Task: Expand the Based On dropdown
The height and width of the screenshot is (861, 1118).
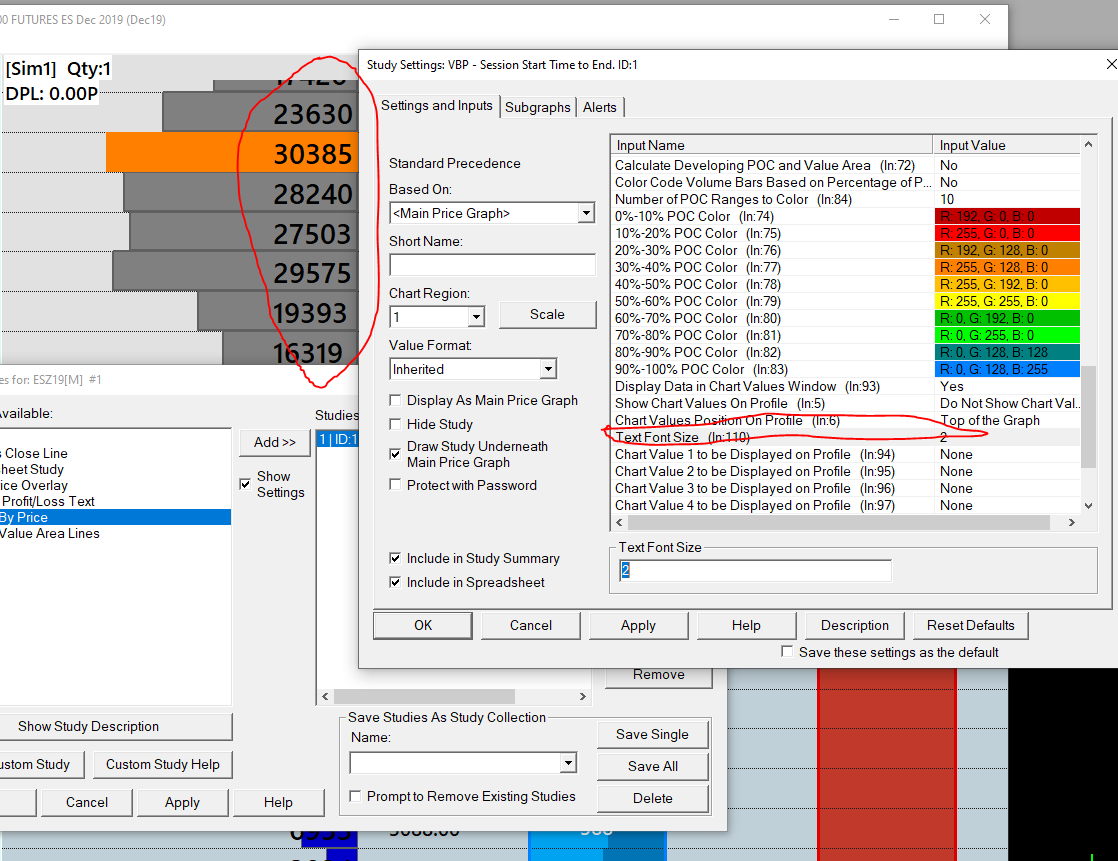Action: point(585,213)
